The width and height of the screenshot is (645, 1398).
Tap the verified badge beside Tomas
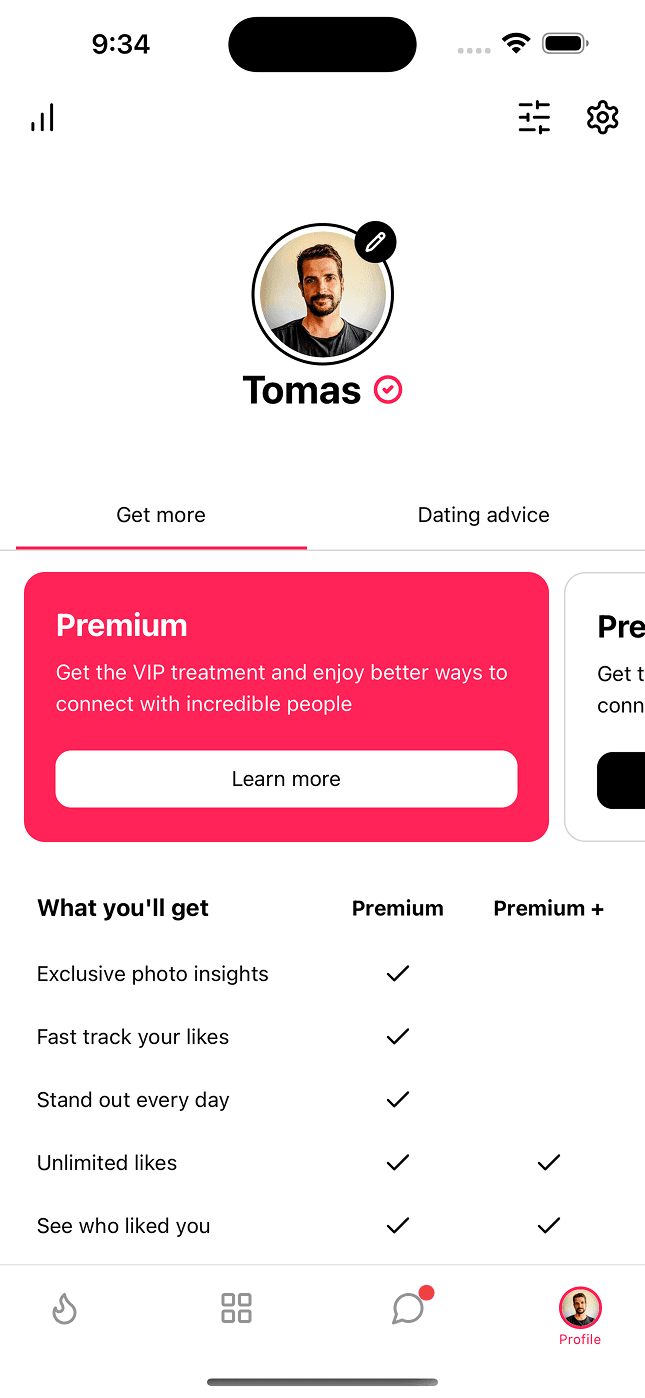pyautogui.click(x=388, y=390)
